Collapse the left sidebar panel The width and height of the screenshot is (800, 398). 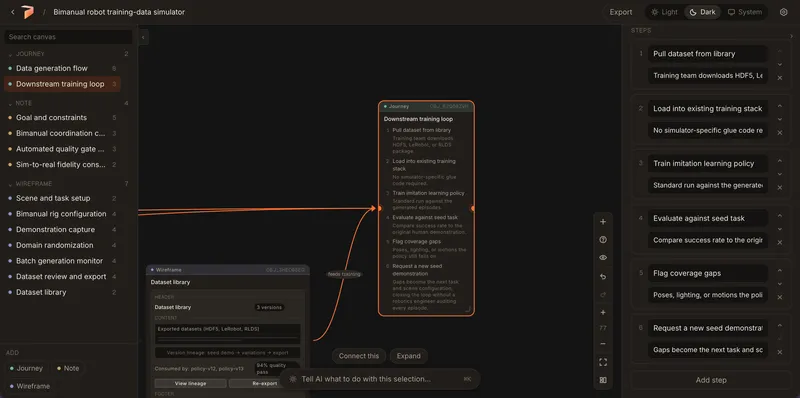point(143,37)
